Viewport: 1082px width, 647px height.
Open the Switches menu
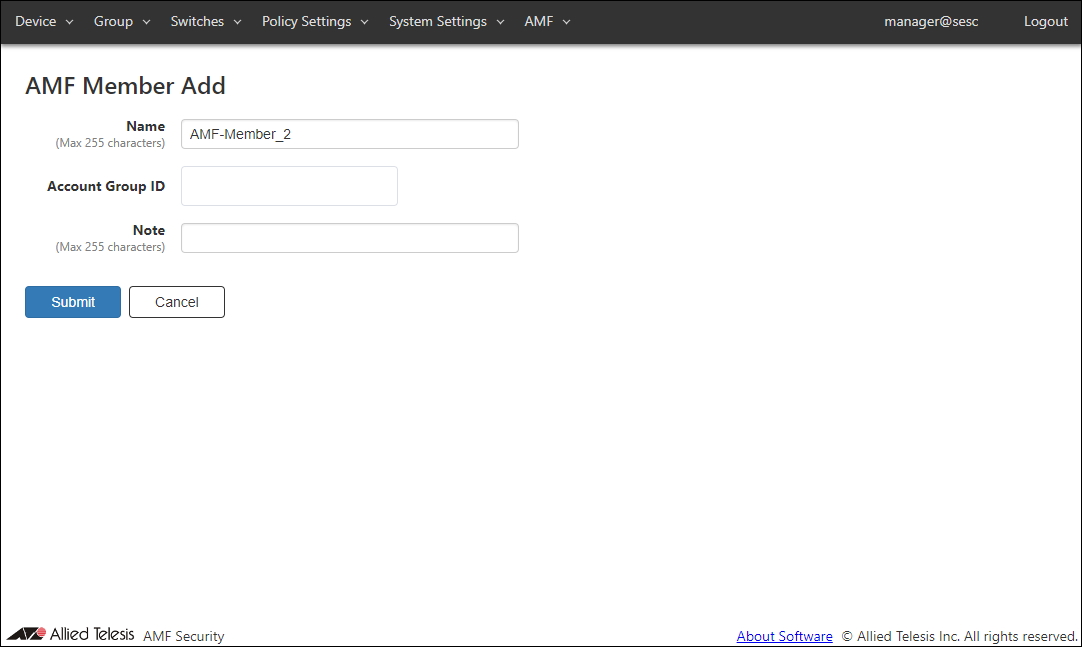pos(197,22)
